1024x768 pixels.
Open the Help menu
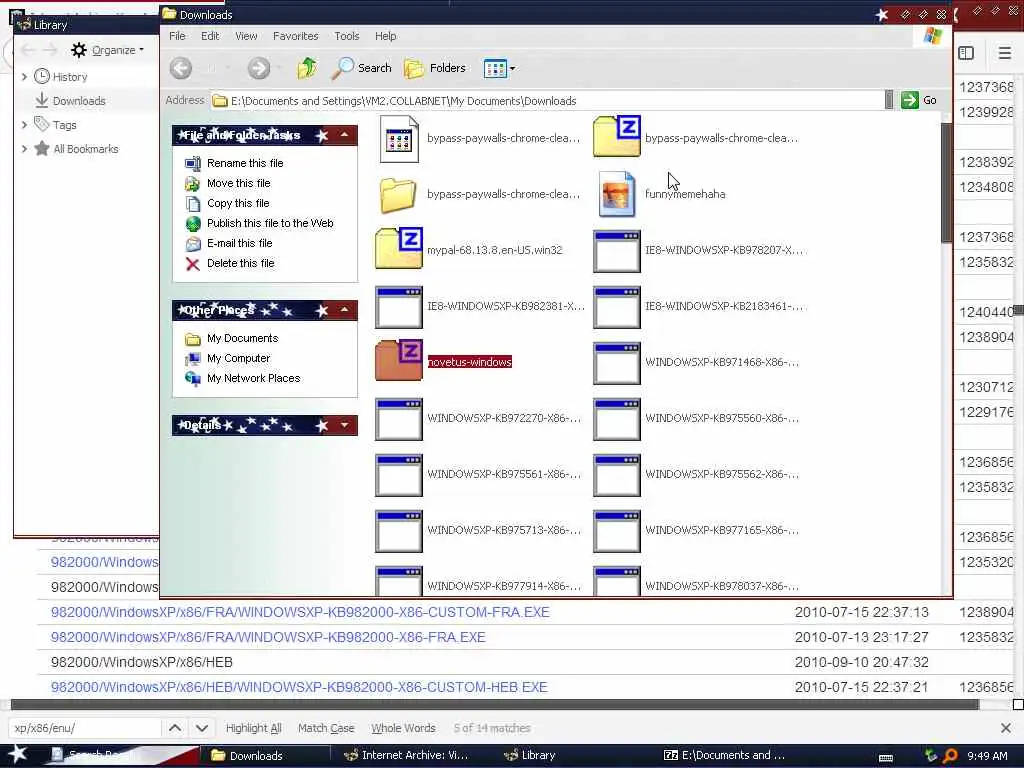[x=385, y=36]
